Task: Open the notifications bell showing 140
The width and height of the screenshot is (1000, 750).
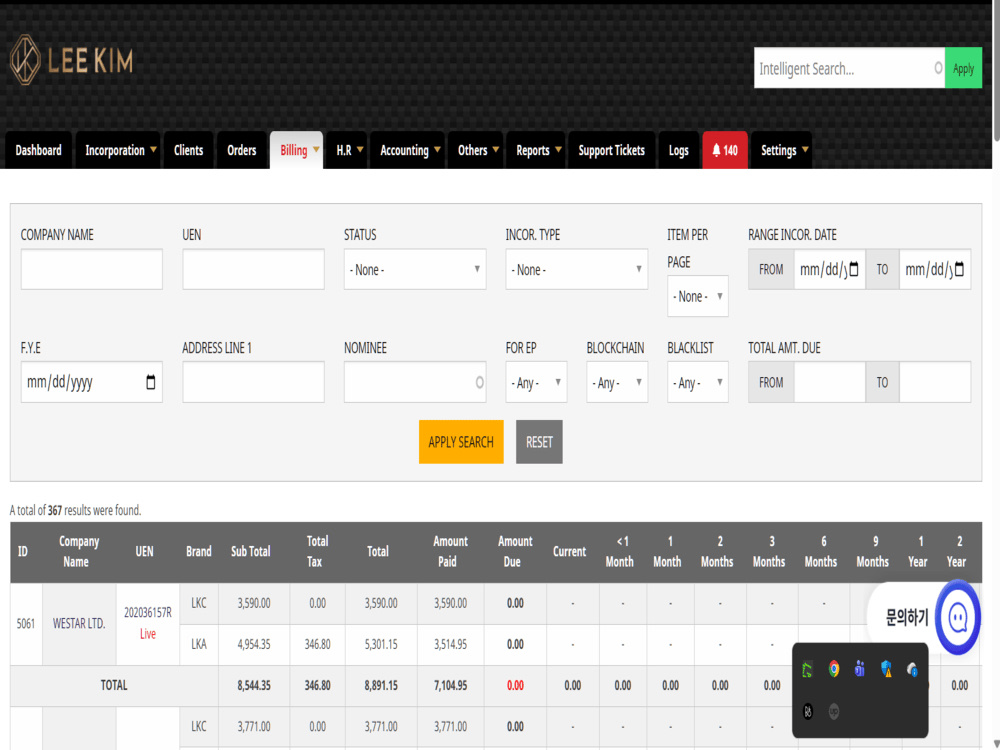Action: 724,151
